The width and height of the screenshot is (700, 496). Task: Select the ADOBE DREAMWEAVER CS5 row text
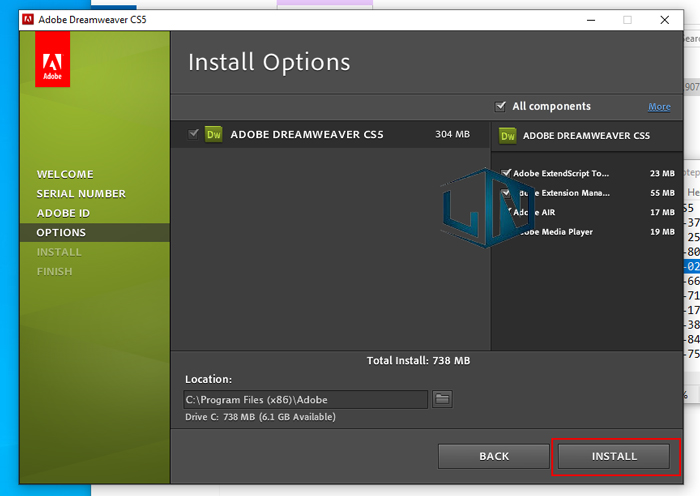[307, 134]
